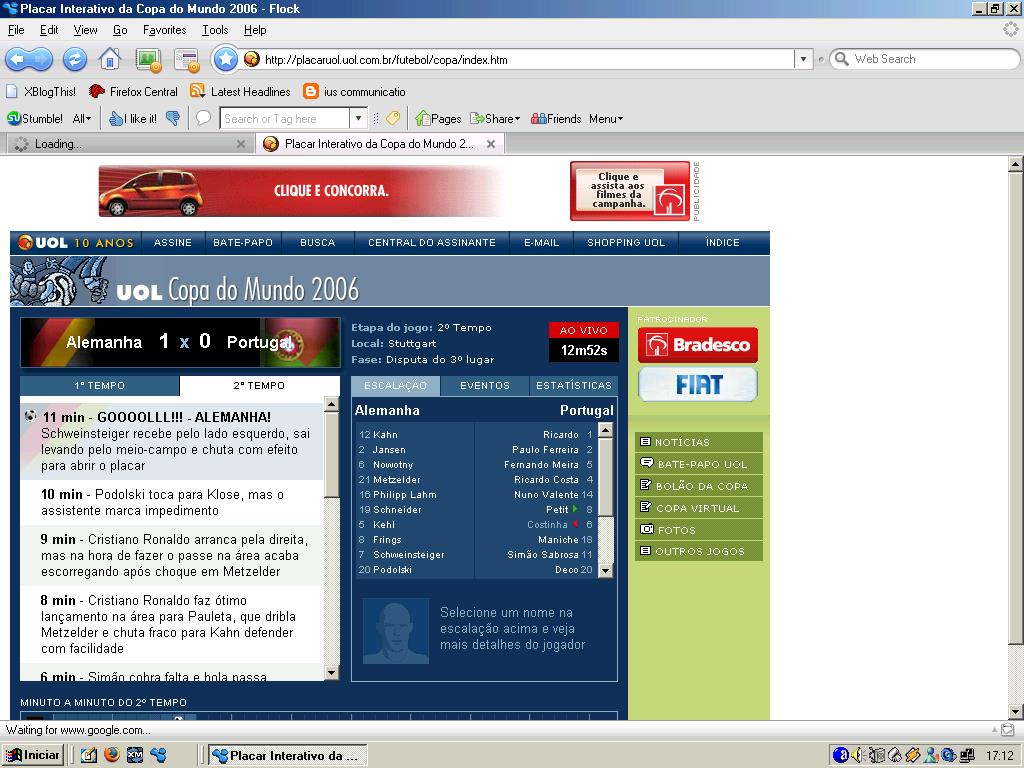Screen dimensions: 1024x768
Task: Click the speech bubble comment icon
Action: click(204, 118)
